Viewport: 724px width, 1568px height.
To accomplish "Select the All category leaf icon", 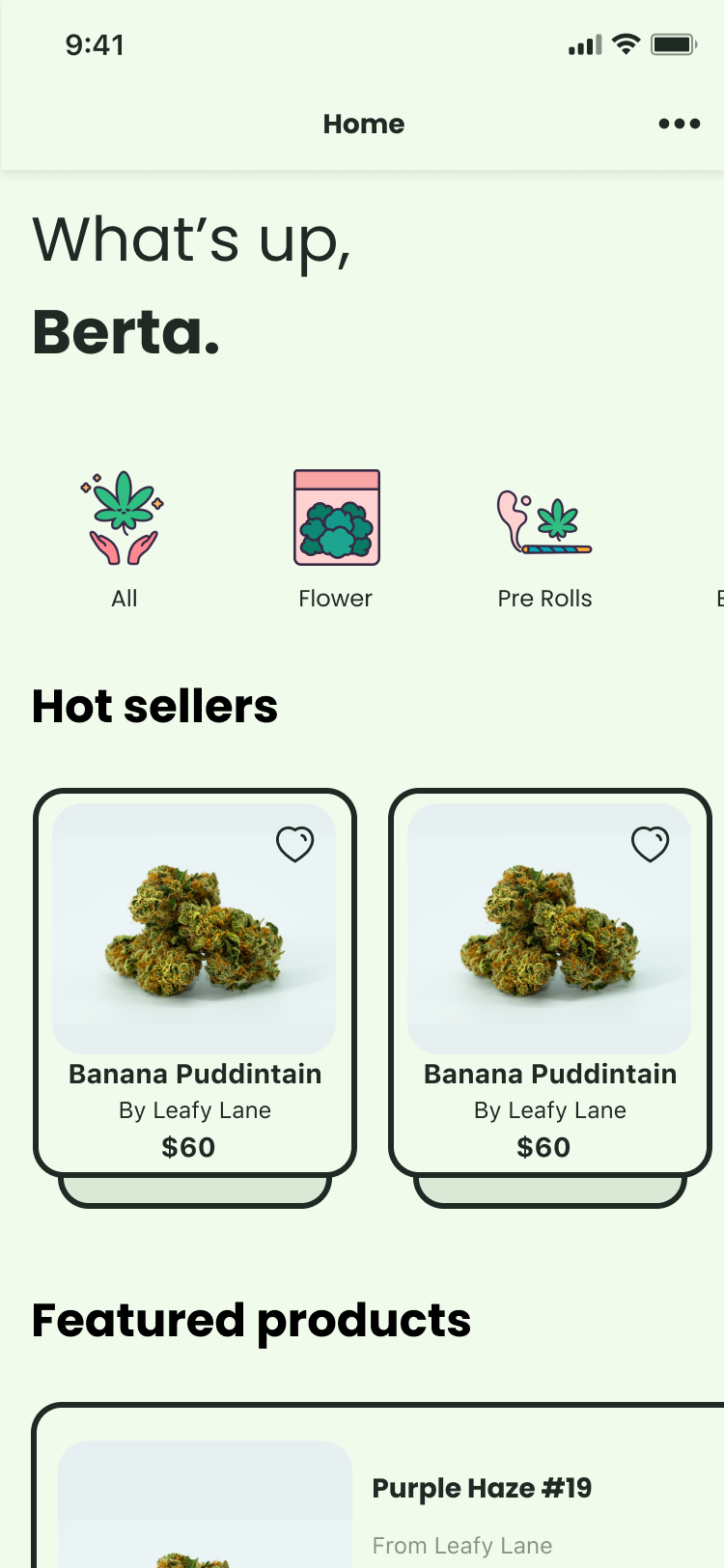I will coord(123,518).
